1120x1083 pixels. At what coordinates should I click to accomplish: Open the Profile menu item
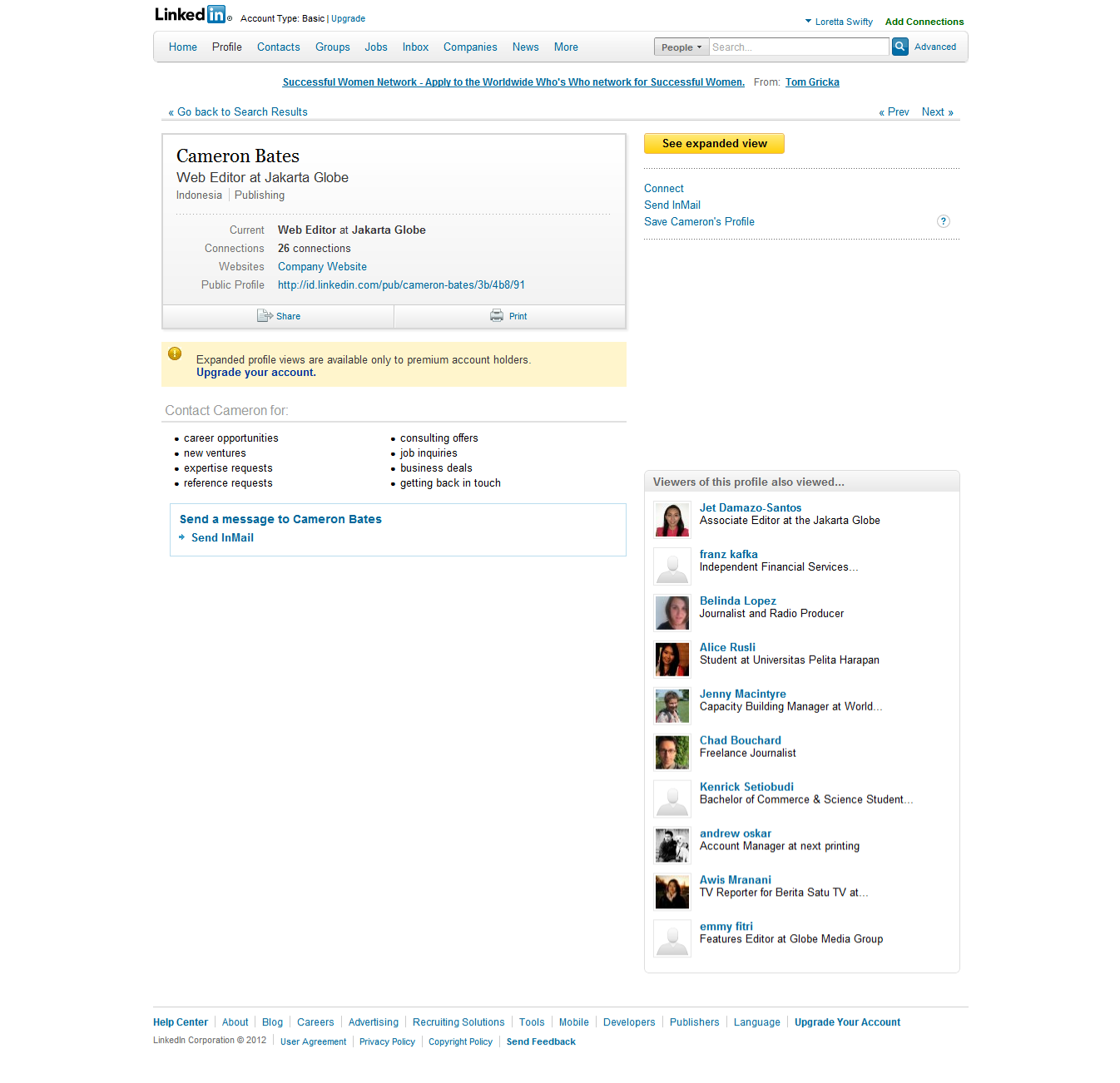point(227,47)
